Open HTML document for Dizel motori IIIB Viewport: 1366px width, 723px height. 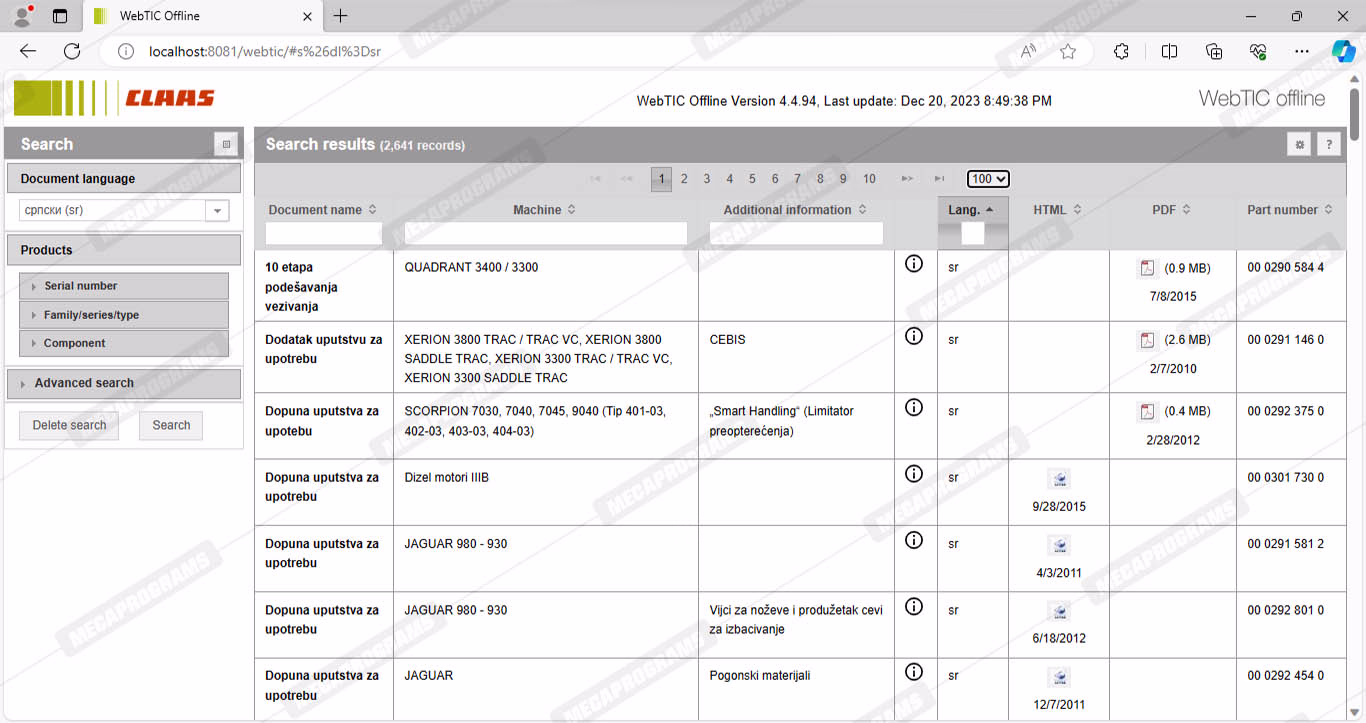pos(1059,479)
